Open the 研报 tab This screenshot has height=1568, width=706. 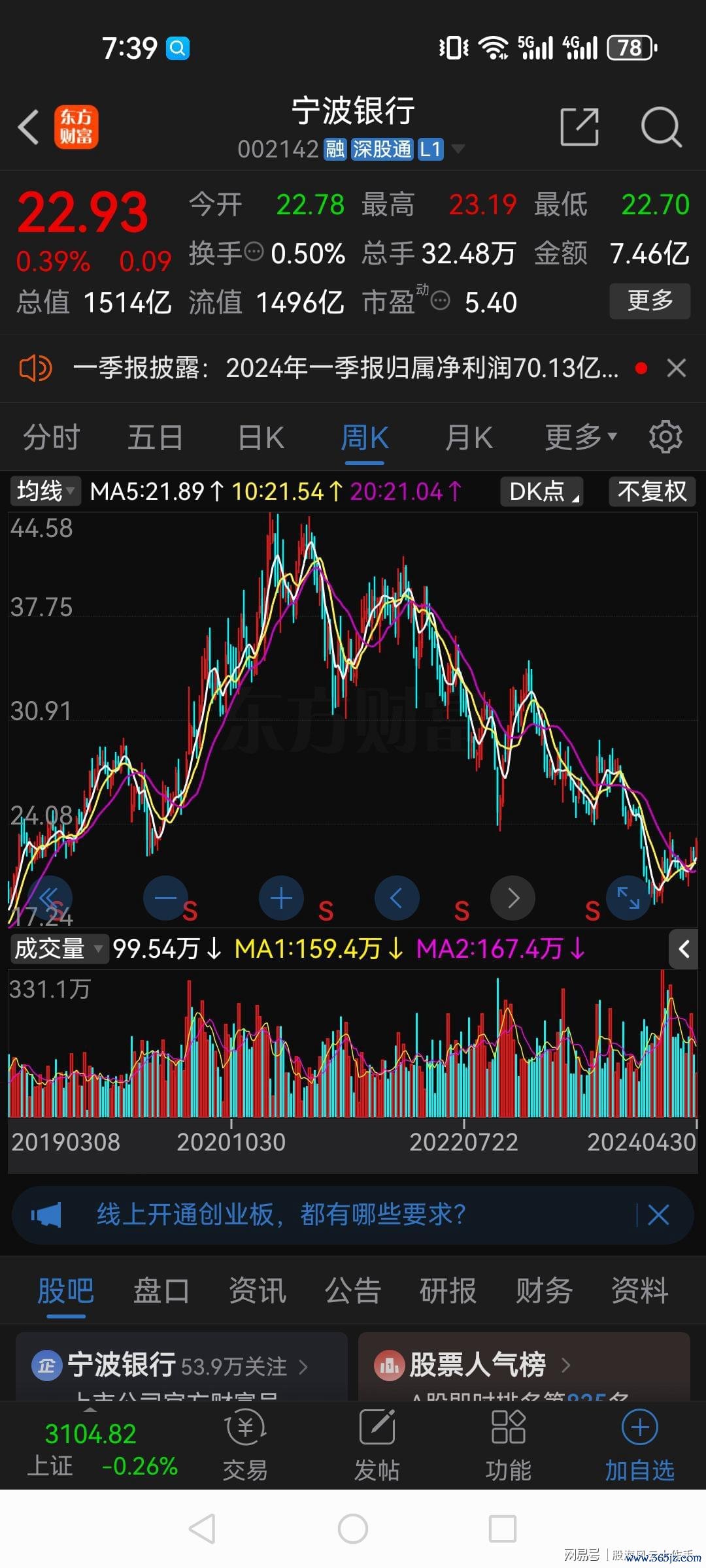(448, 1291)
